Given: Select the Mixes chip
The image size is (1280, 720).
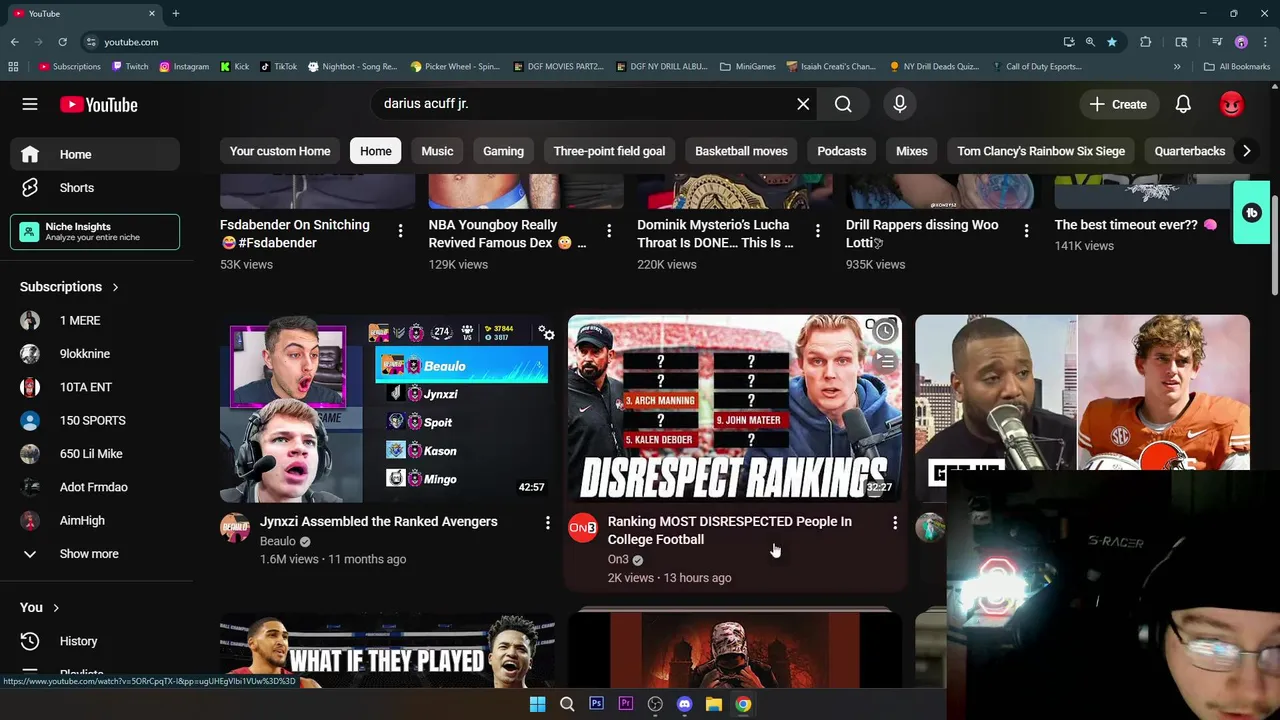Looking at the screenshot, I should click(x=912, y=151).
